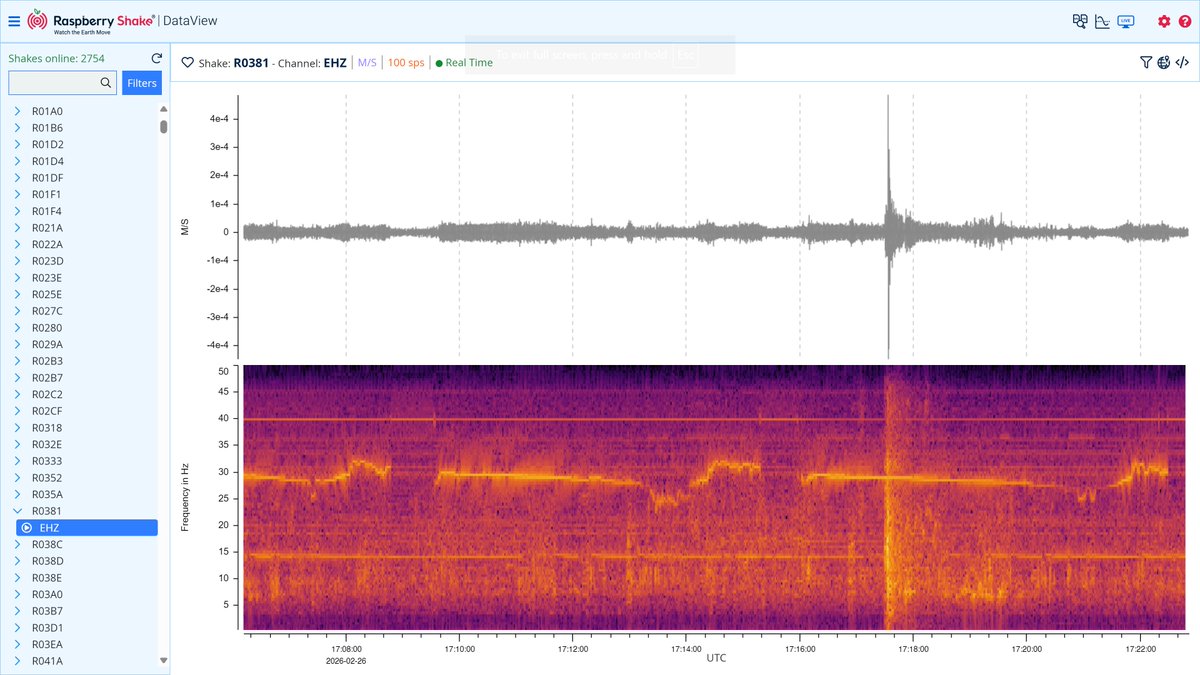
Task: Expand the R021A station chevron
Action: pos(17,228)
